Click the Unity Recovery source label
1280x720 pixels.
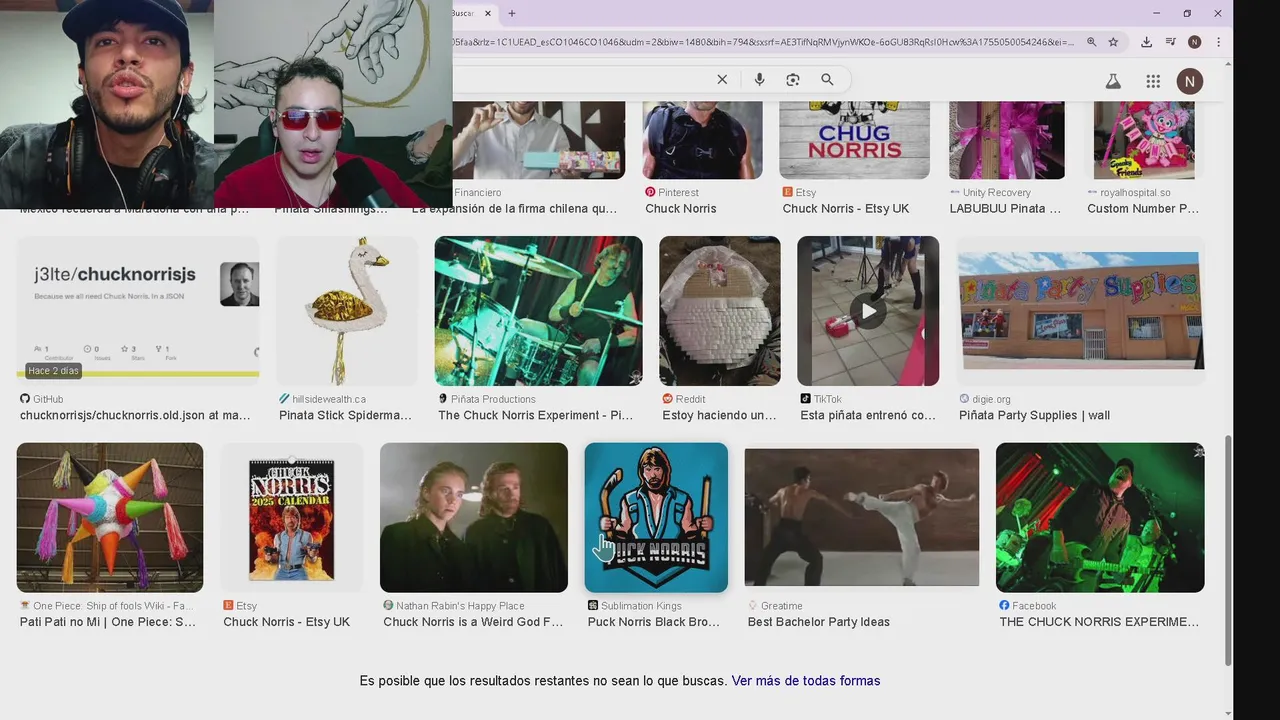[x=990, y=193]
